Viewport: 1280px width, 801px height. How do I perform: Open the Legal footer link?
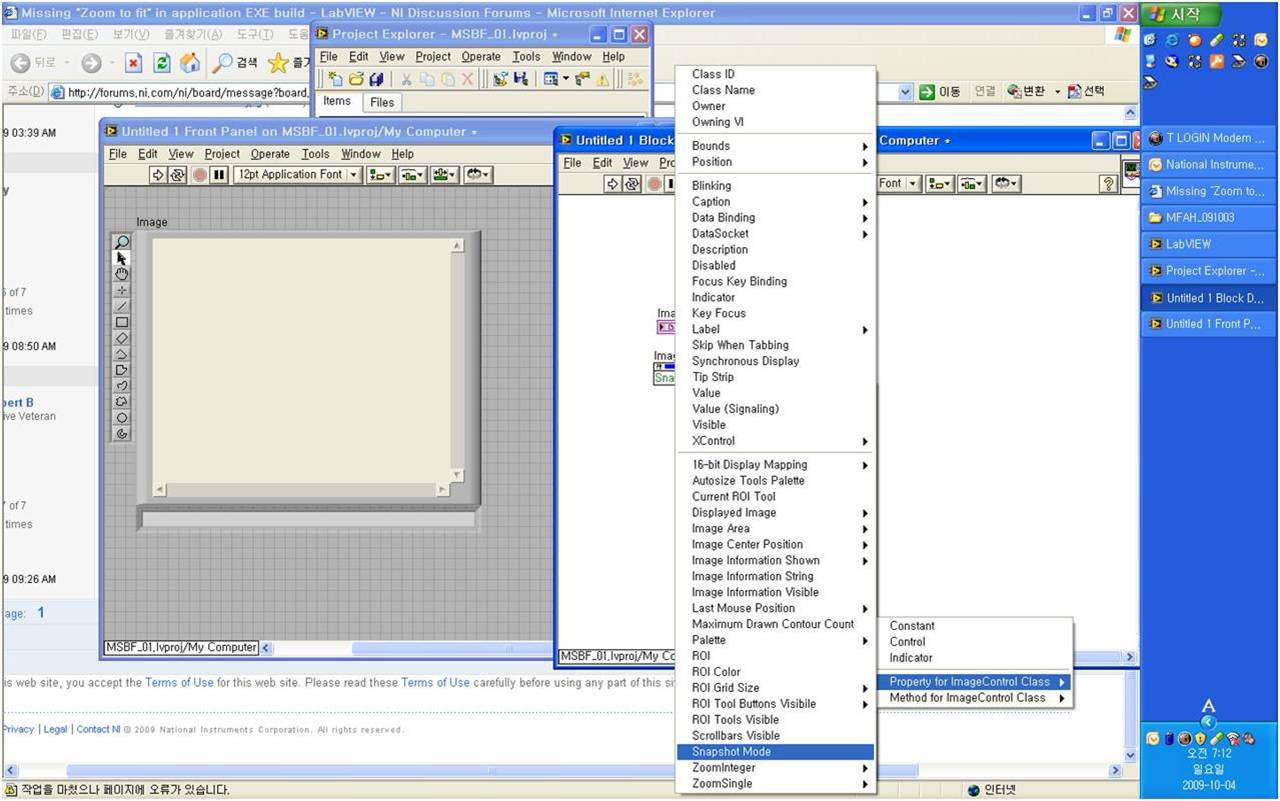click(x=56, y=730)
